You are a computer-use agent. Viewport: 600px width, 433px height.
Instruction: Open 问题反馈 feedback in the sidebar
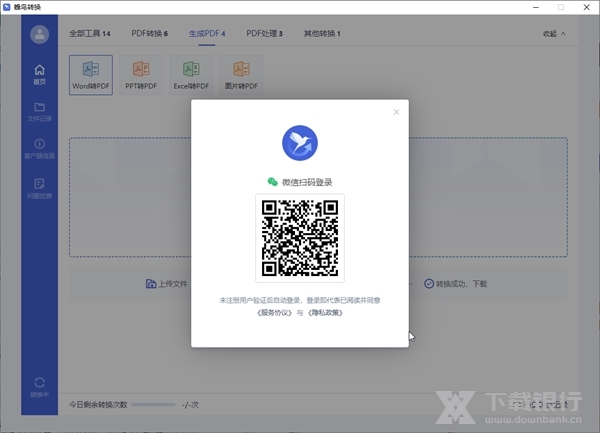click(40, 187)
